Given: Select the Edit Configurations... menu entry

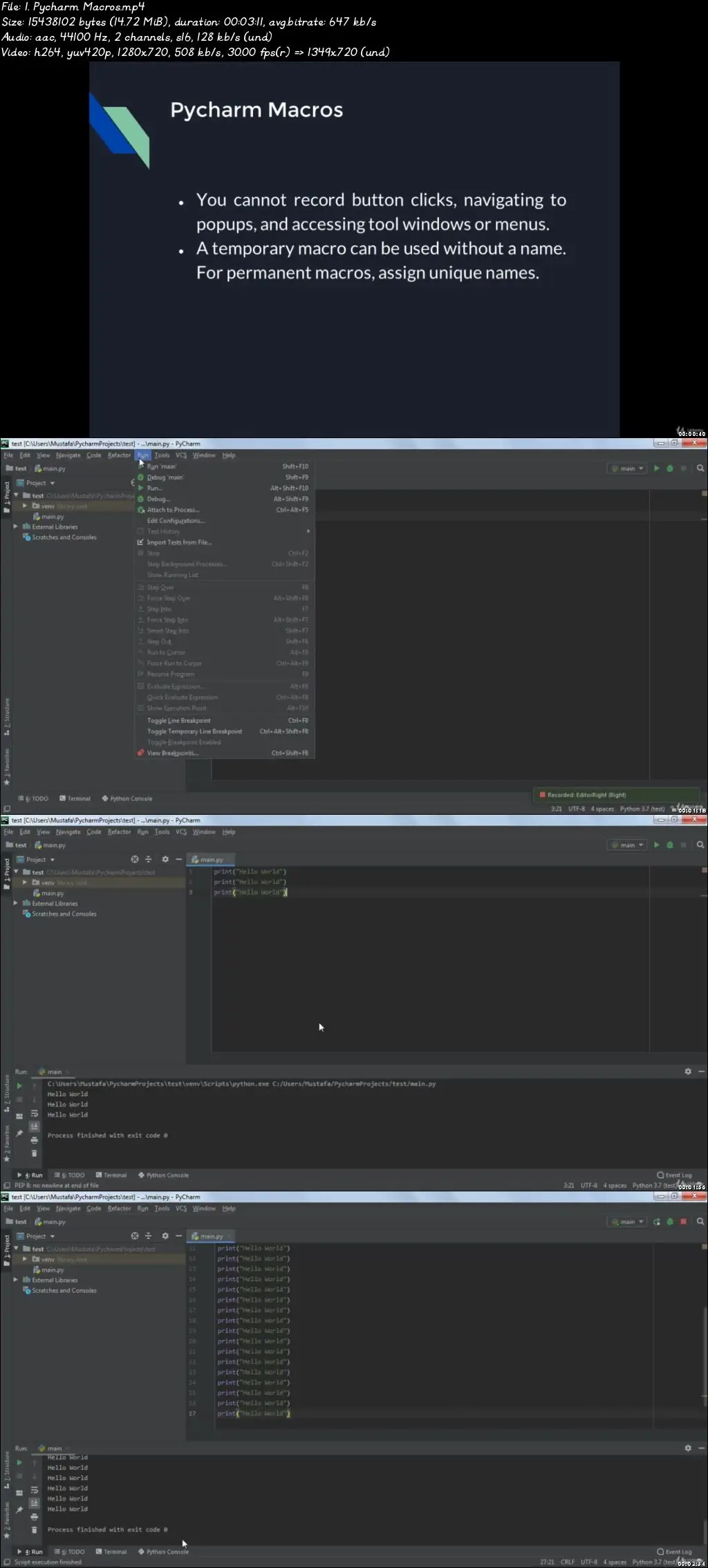Looking at the screenshot, I should [x=176, y=521].
